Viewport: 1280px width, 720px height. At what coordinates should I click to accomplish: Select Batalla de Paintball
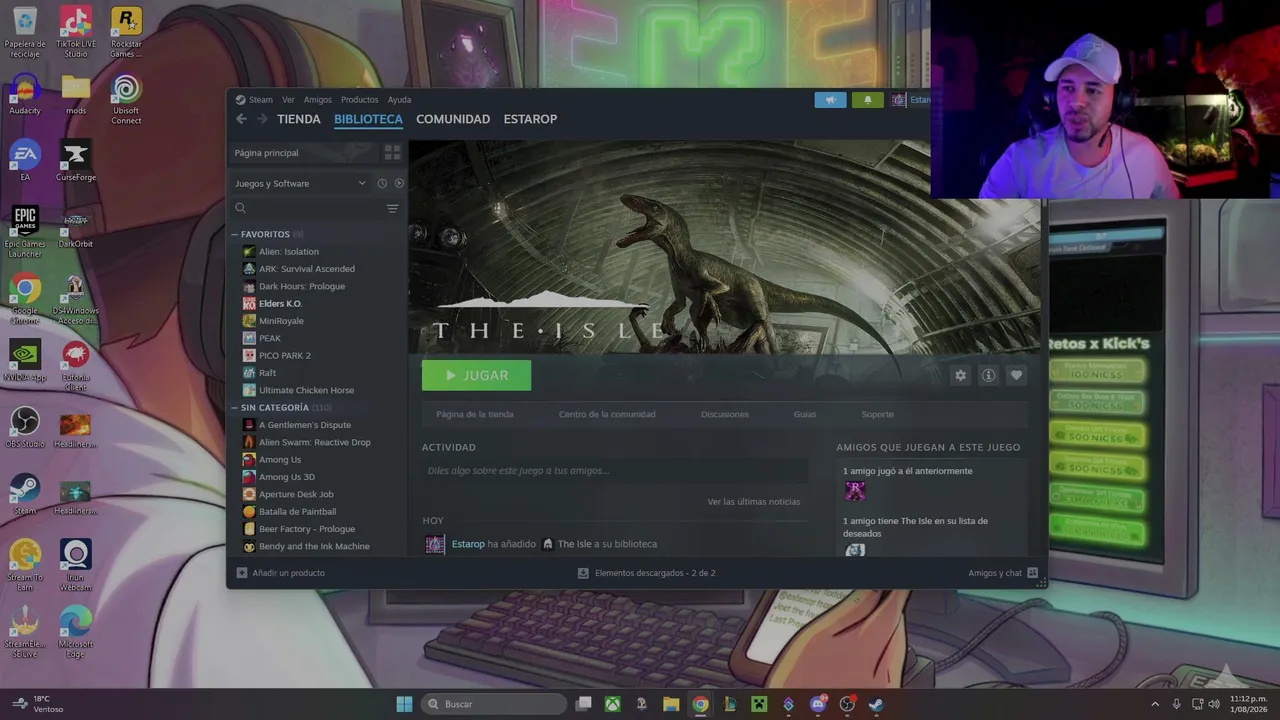click(297, 512)
